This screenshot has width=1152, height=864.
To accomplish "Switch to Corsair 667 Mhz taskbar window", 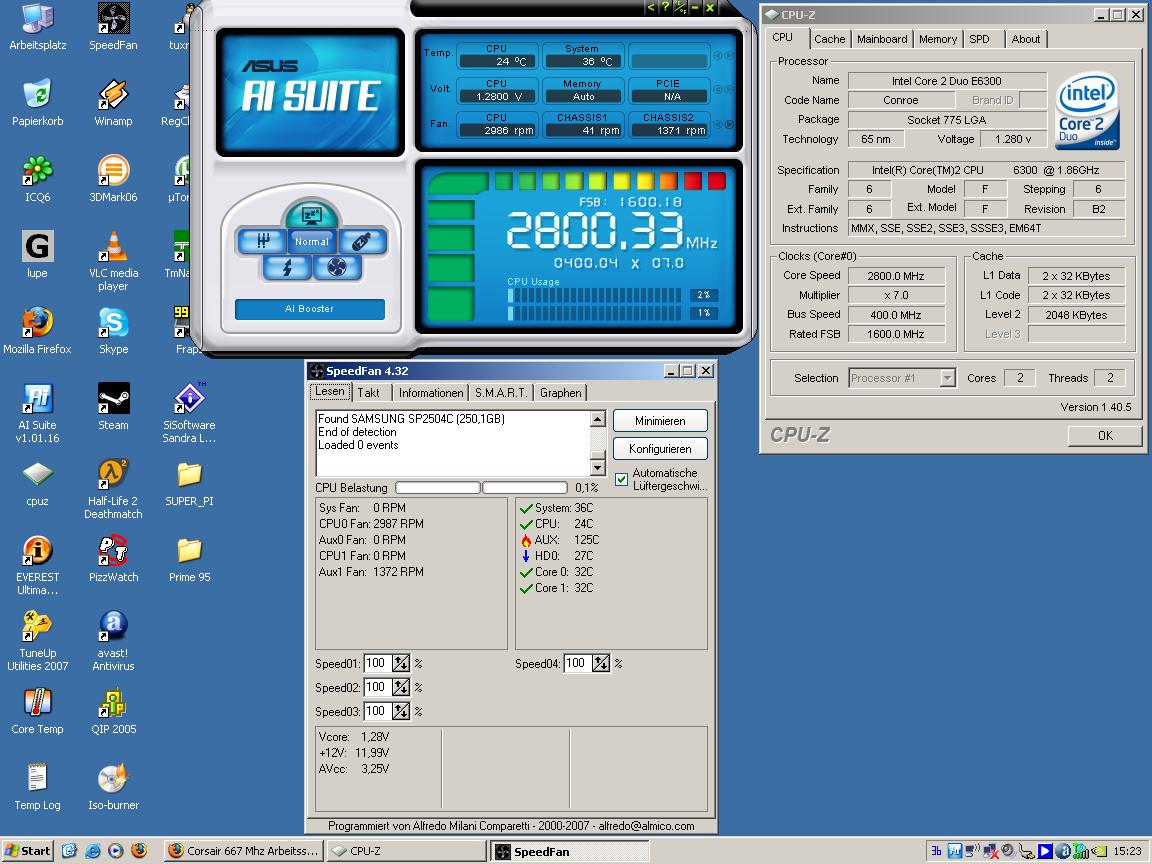I will (244, 852).
